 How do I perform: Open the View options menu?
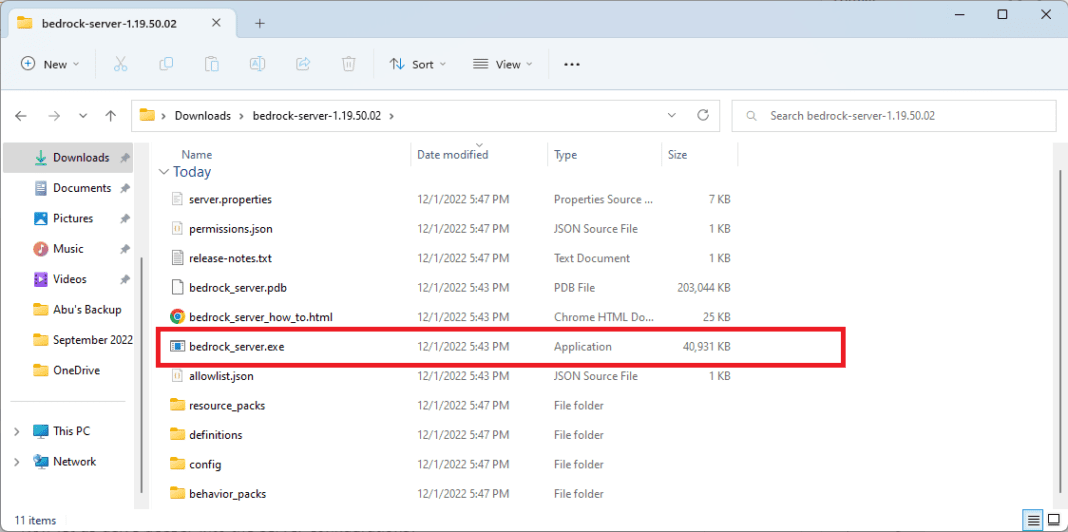502,64
